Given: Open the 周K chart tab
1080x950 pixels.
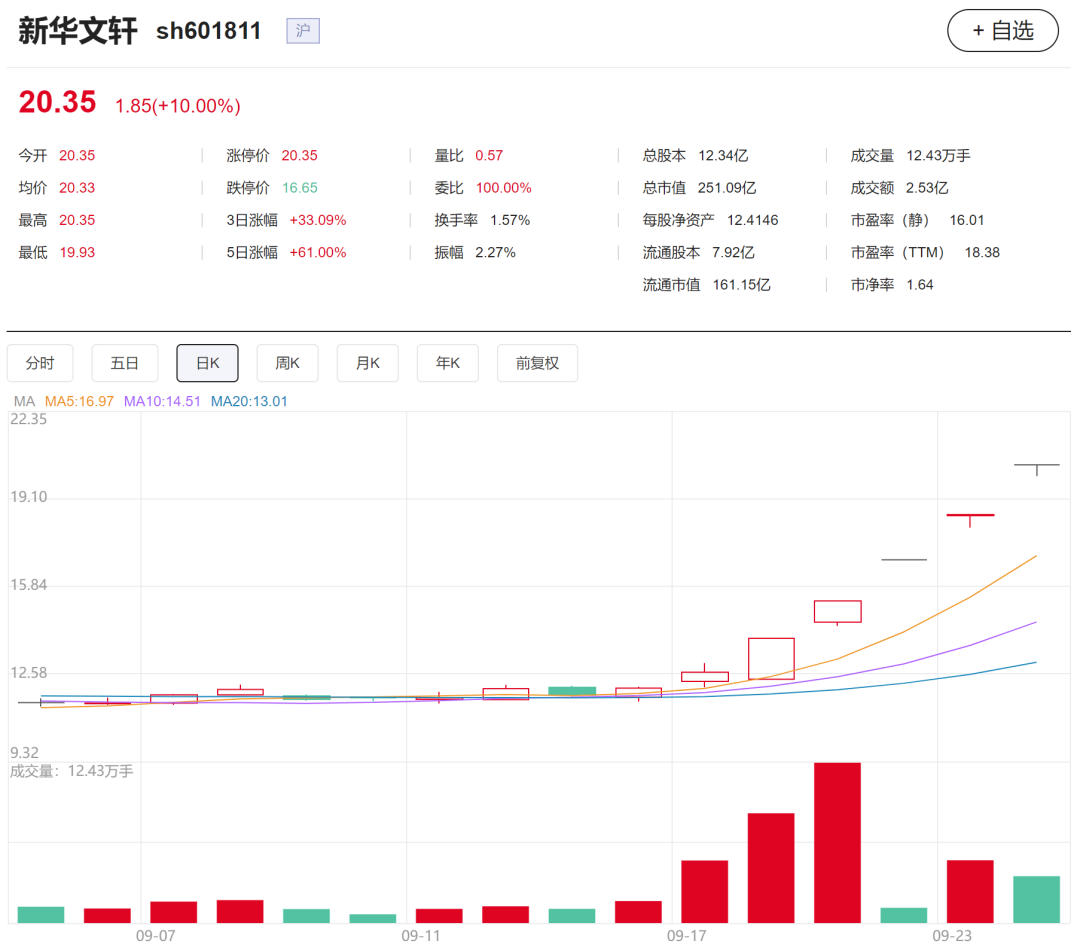Looking at the screenshot, I should pyautogui.click(x=287, y=363).
